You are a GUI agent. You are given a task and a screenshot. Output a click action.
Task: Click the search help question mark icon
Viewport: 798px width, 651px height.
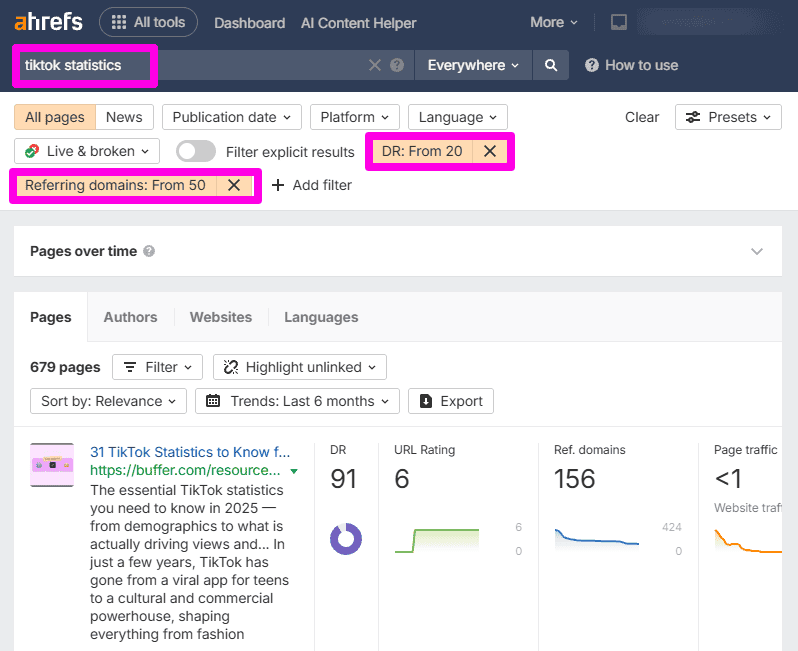point(397,65)
